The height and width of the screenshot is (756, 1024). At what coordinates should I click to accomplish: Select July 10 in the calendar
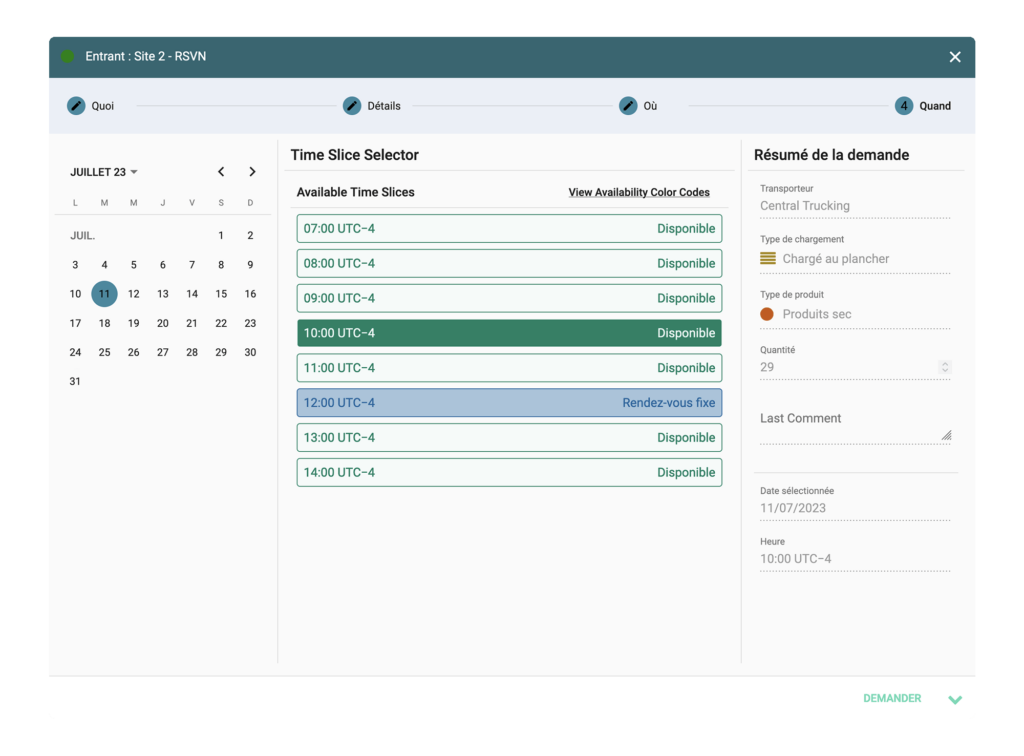75,294
